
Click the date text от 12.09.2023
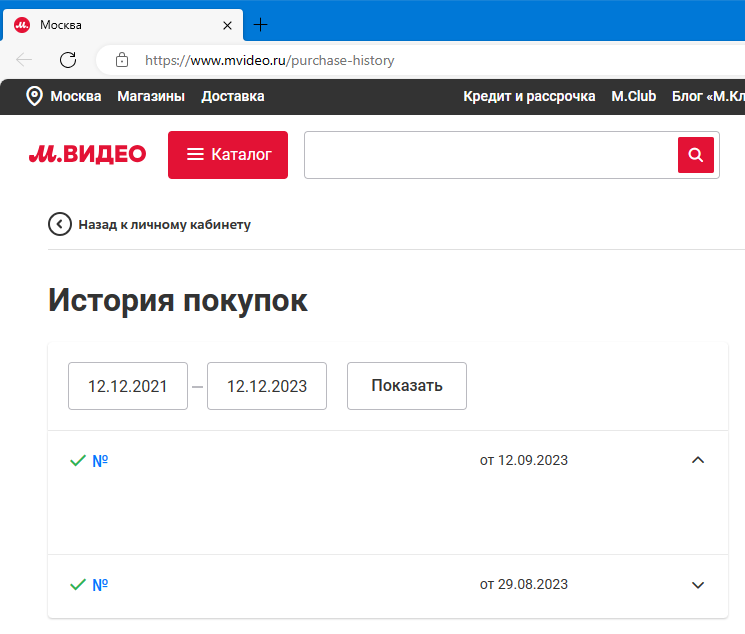[524, 460]
